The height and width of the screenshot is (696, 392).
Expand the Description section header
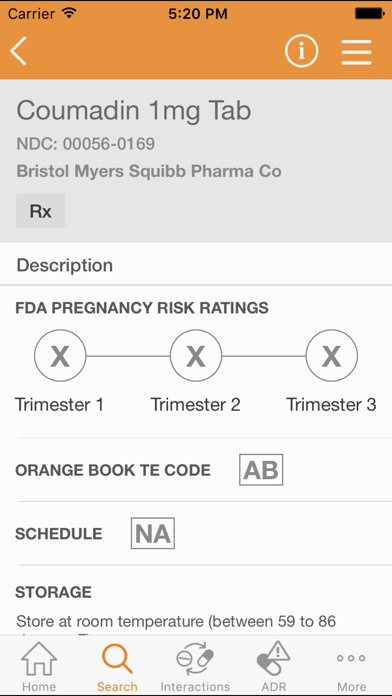[196, 265]
